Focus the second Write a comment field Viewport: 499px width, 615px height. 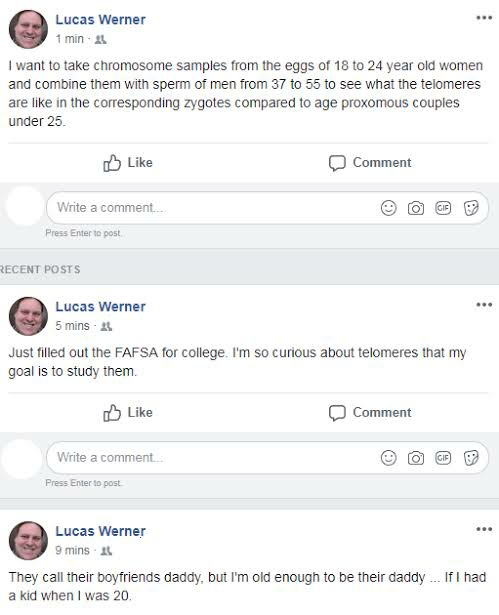click(x=212, y=458)
